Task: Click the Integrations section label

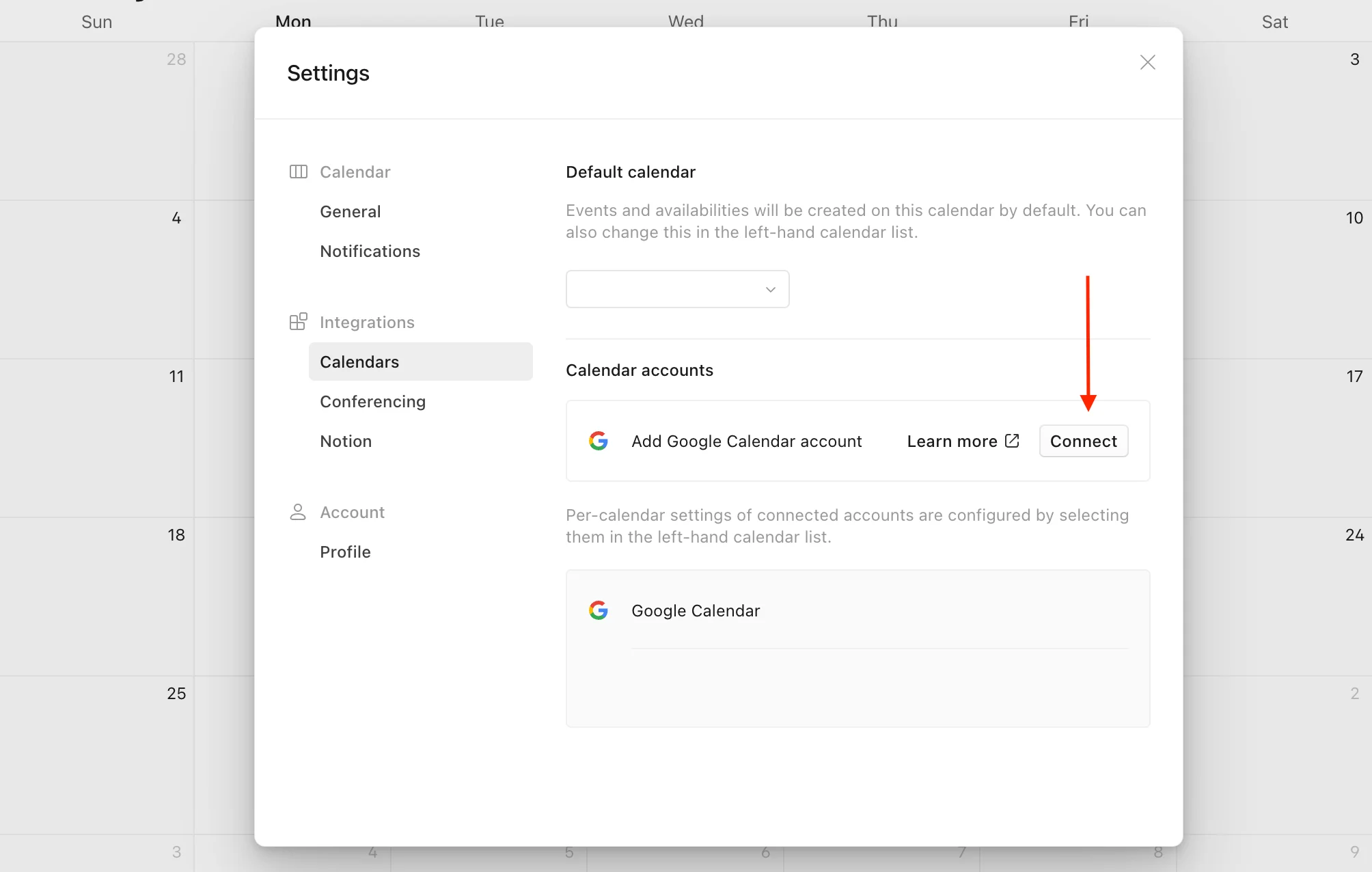Action: point(367,323)
